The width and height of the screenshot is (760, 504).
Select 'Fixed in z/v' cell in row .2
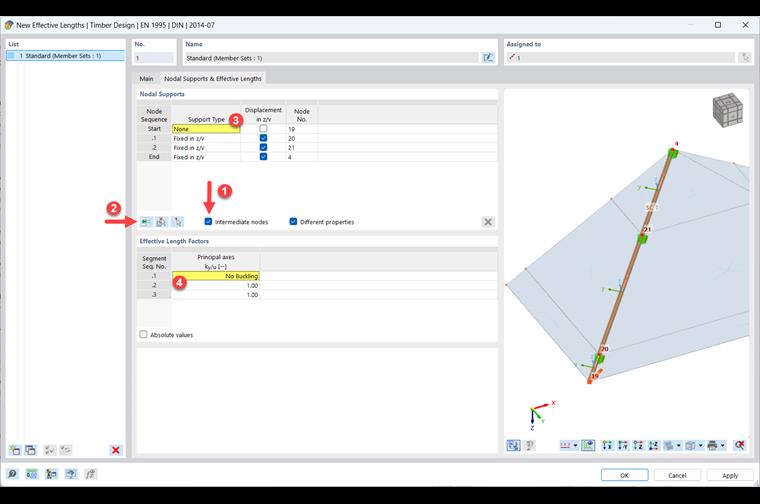point(206,147)
